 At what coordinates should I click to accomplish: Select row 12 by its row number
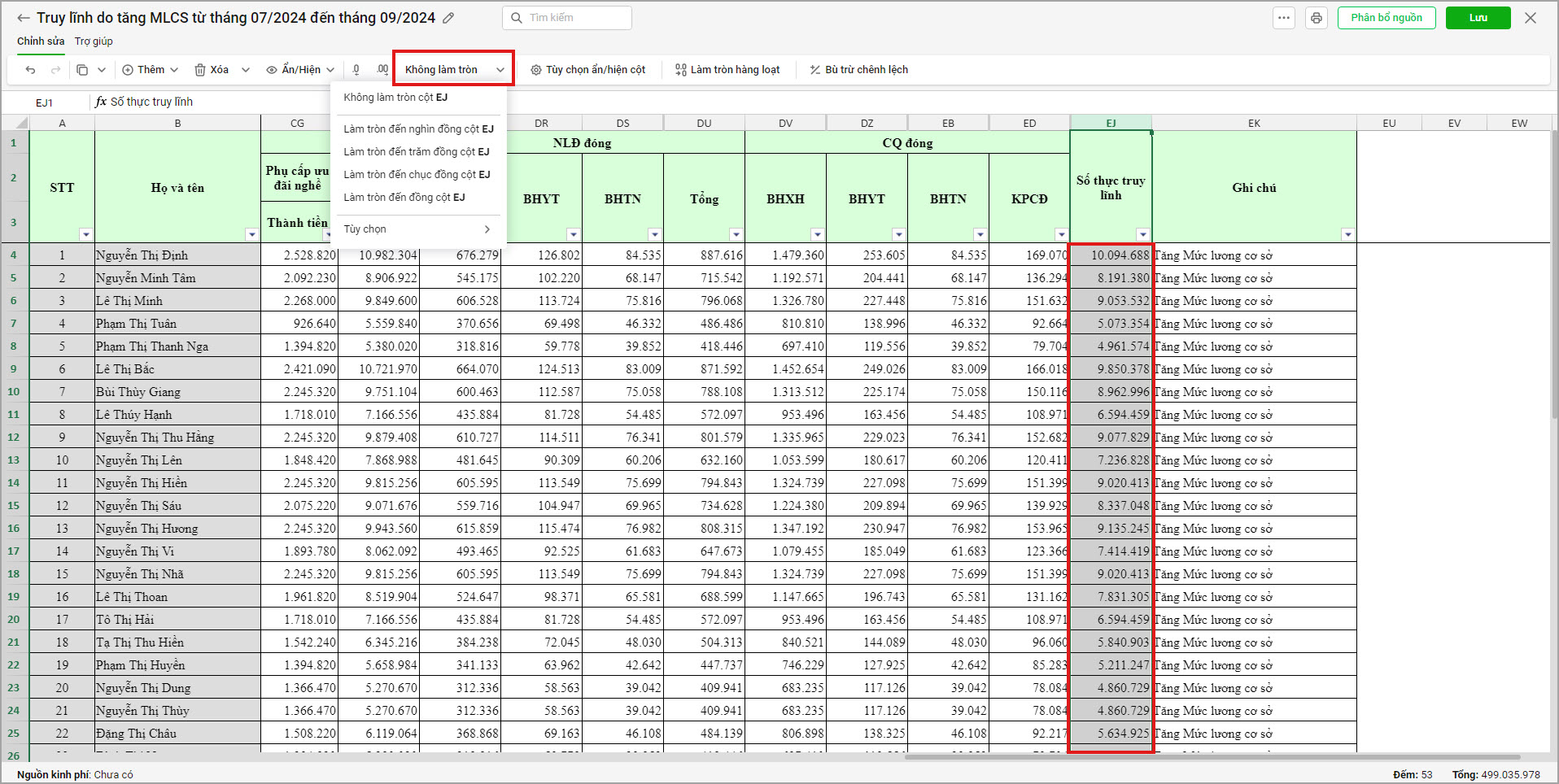(x=14, y=437)
